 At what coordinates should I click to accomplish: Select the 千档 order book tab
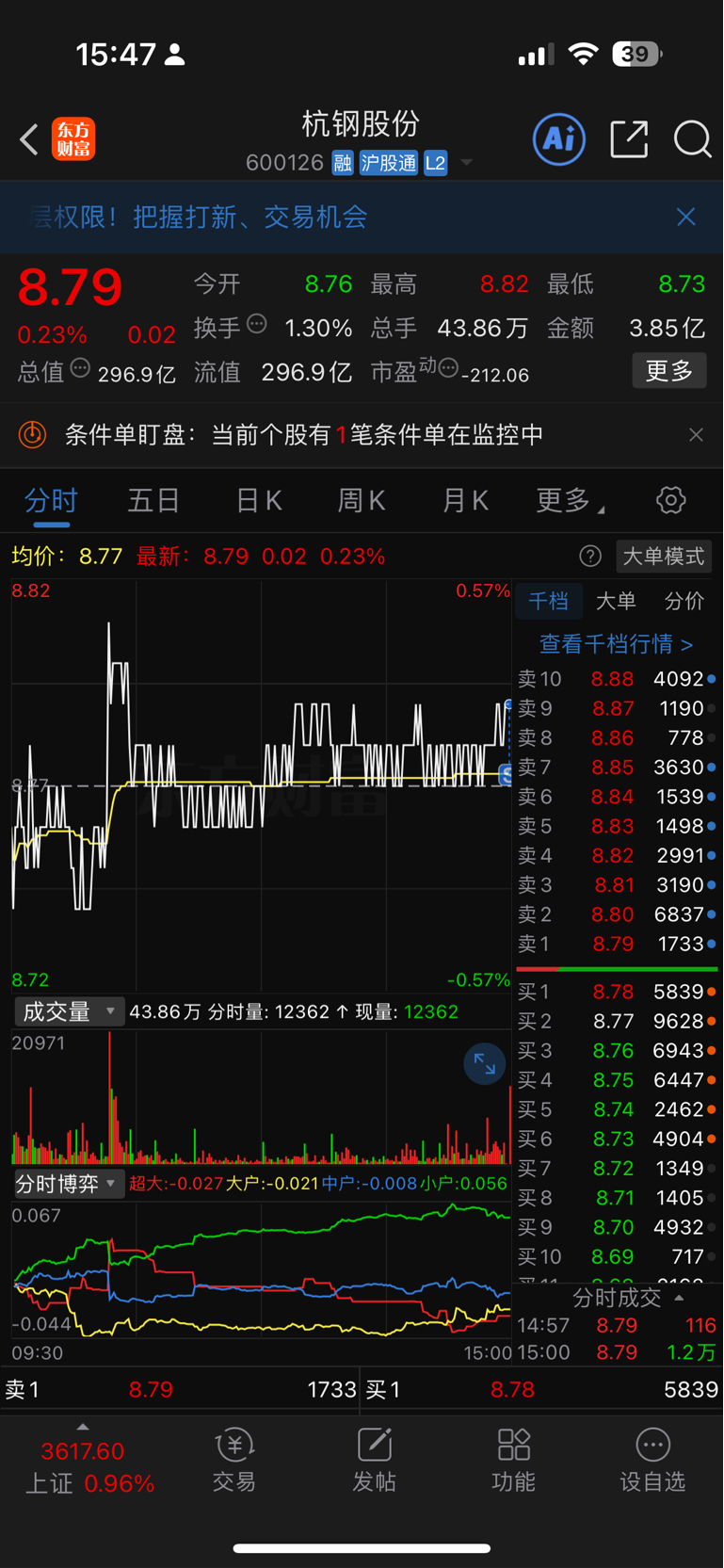click(x=548, y=601)
